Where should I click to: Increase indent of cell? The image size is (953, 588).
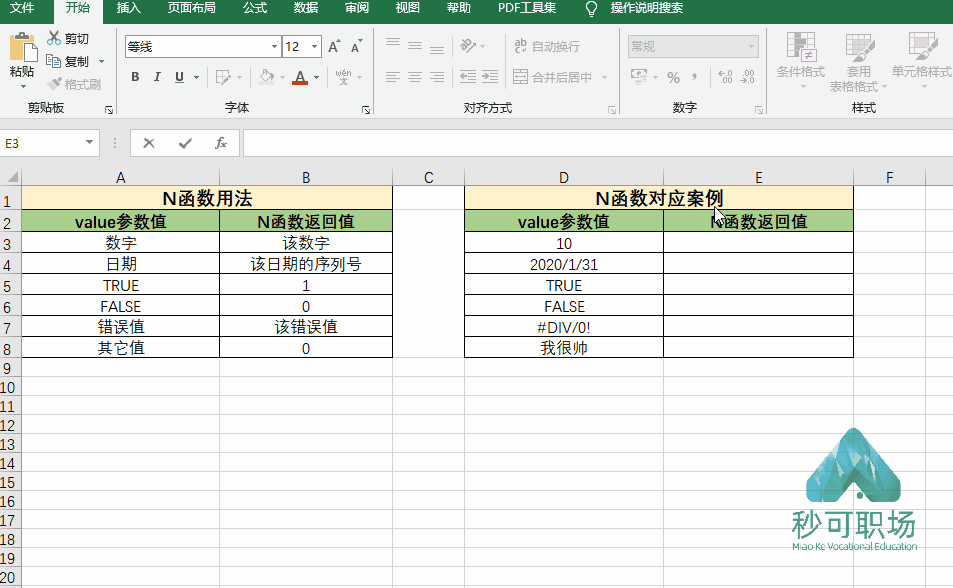[x=490, y=77]
